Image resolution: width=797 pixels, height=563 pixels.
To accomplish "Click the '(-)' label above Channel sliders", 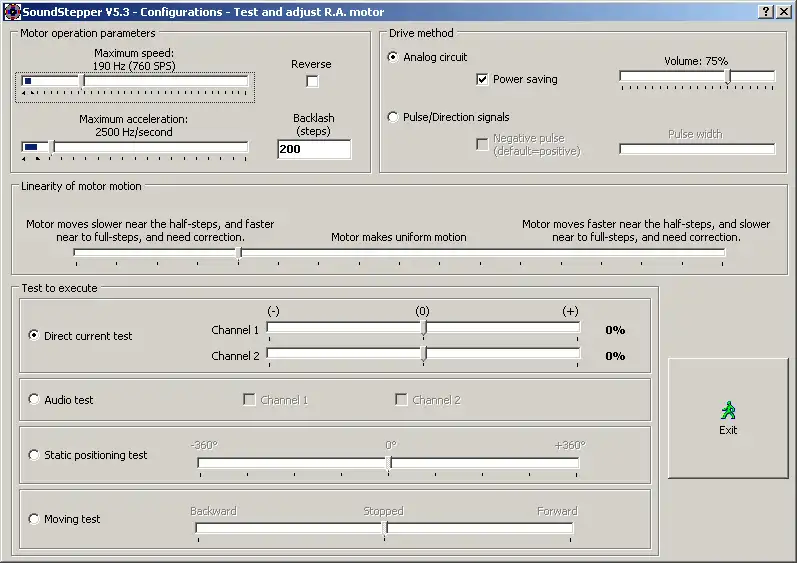I will click(273, 311).
